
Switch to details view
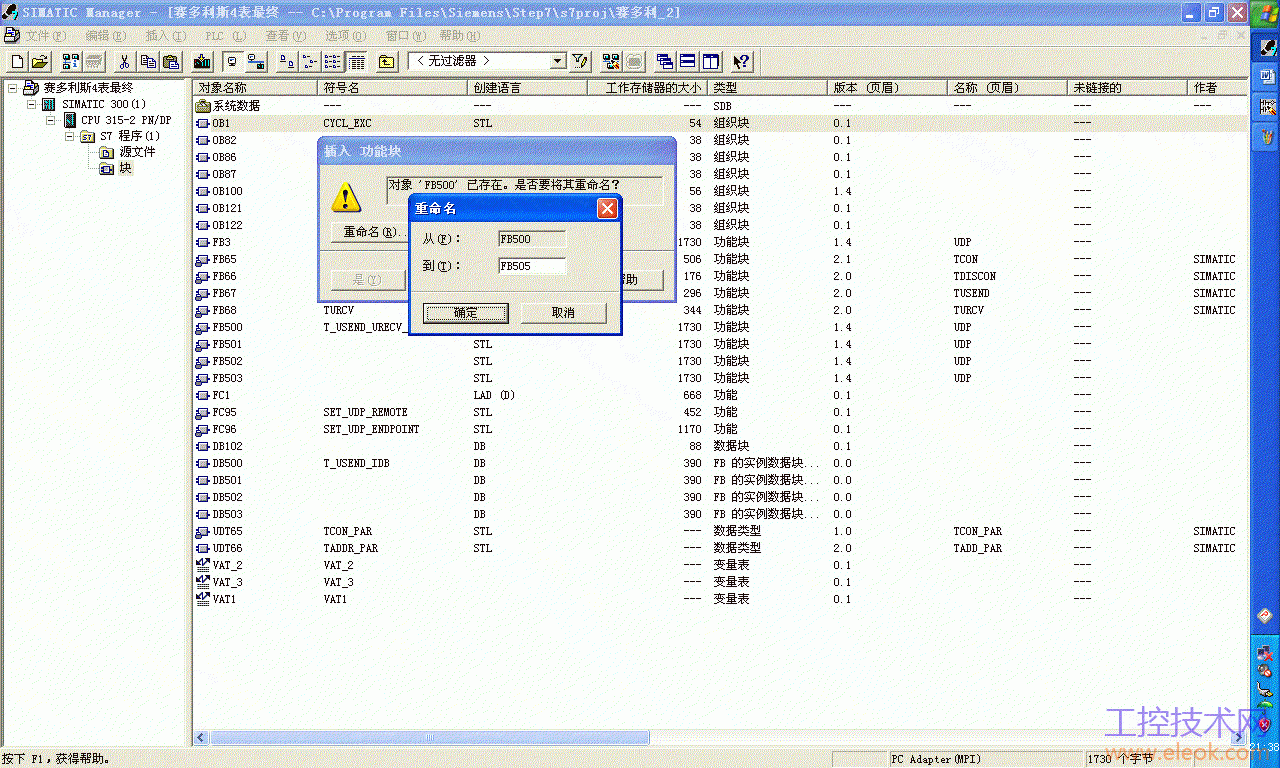[356, 62]
